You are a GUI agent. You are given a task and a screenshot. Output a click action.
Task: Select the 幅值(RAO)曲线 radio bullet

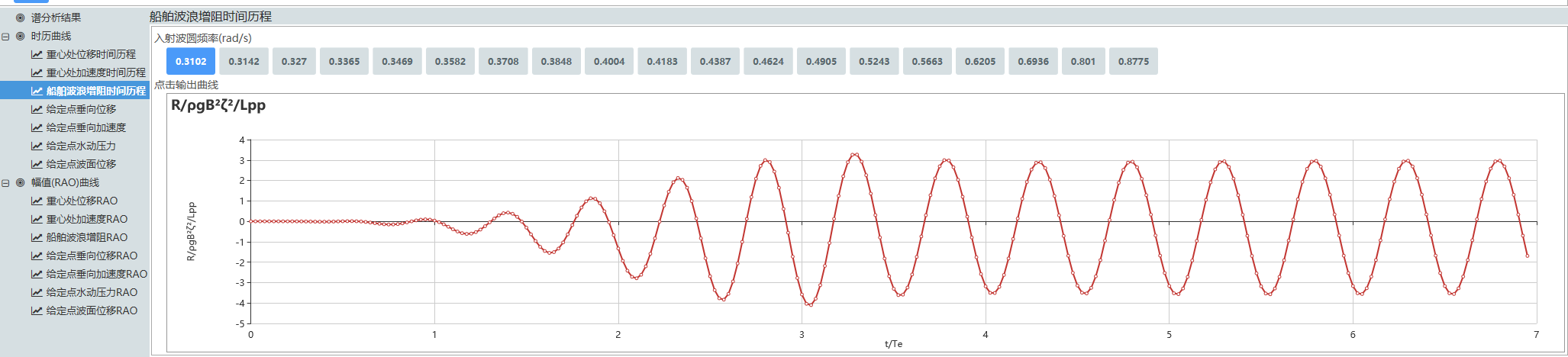[21, 182]
